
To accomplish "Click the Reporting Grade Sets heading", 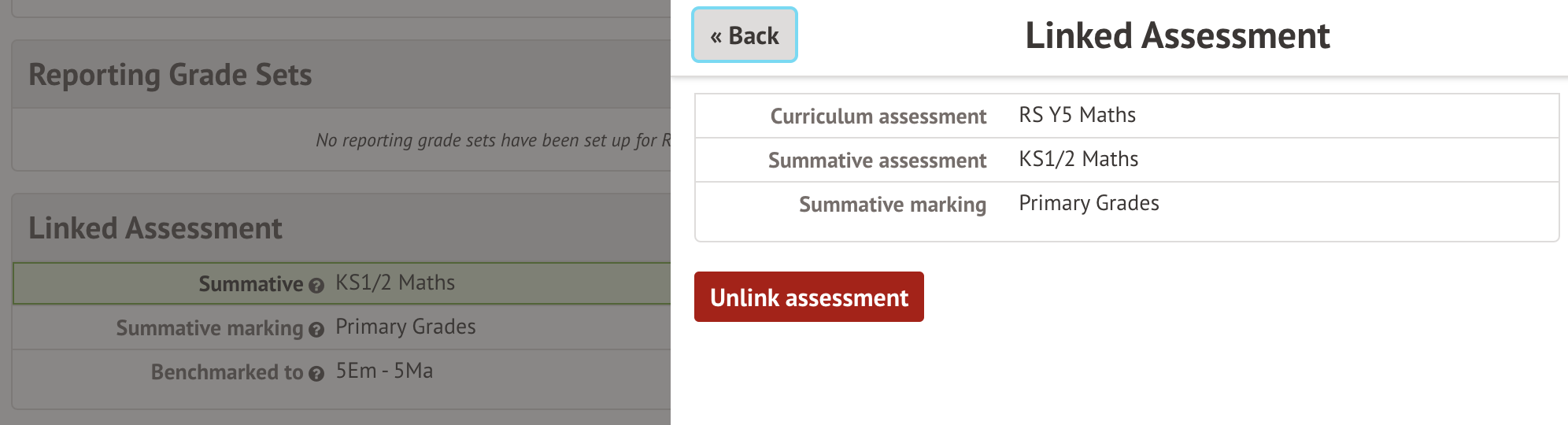I will point(170,76).
